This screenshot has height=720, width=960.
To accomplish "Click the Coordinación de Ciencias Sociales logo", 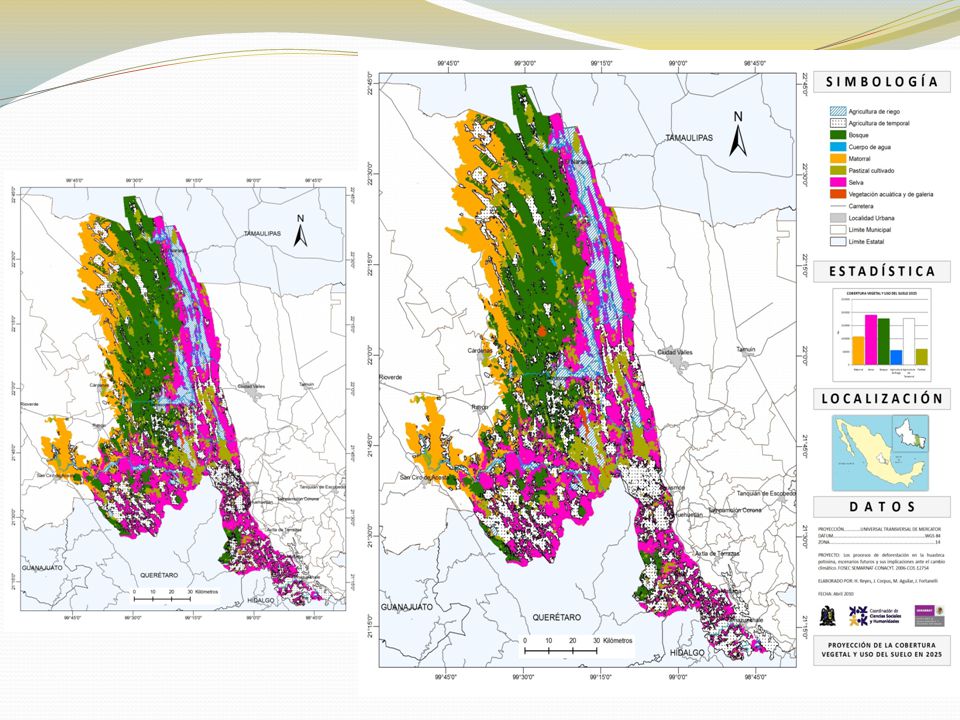I will pyautogui.click(x=874, y=616).
